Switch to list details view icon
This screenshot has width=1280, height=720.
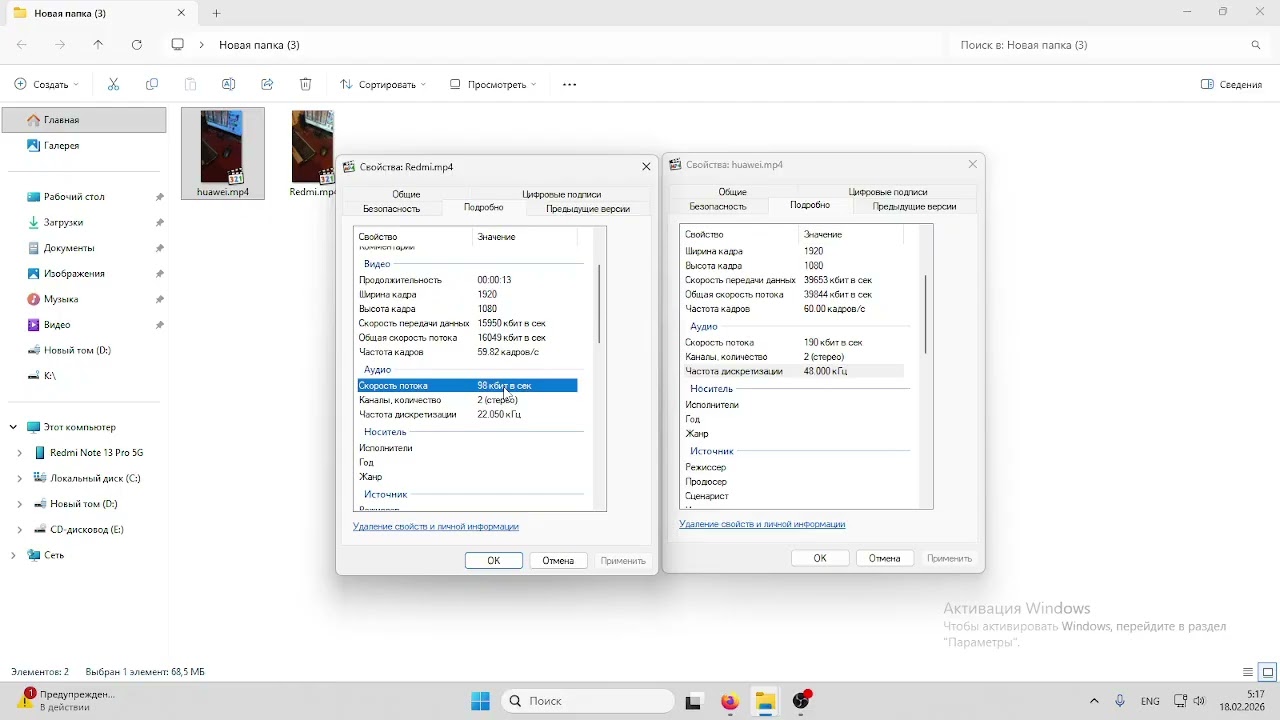pyautogui.click(x=1248, y=672)
